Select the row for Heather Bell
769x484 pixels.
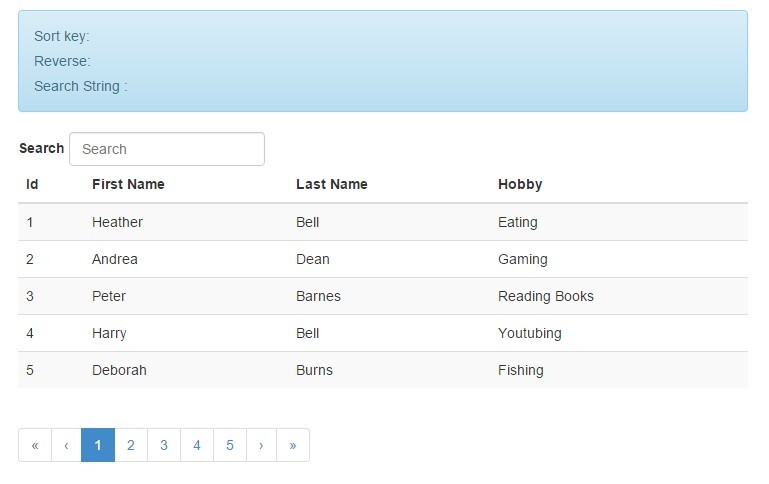383,222
